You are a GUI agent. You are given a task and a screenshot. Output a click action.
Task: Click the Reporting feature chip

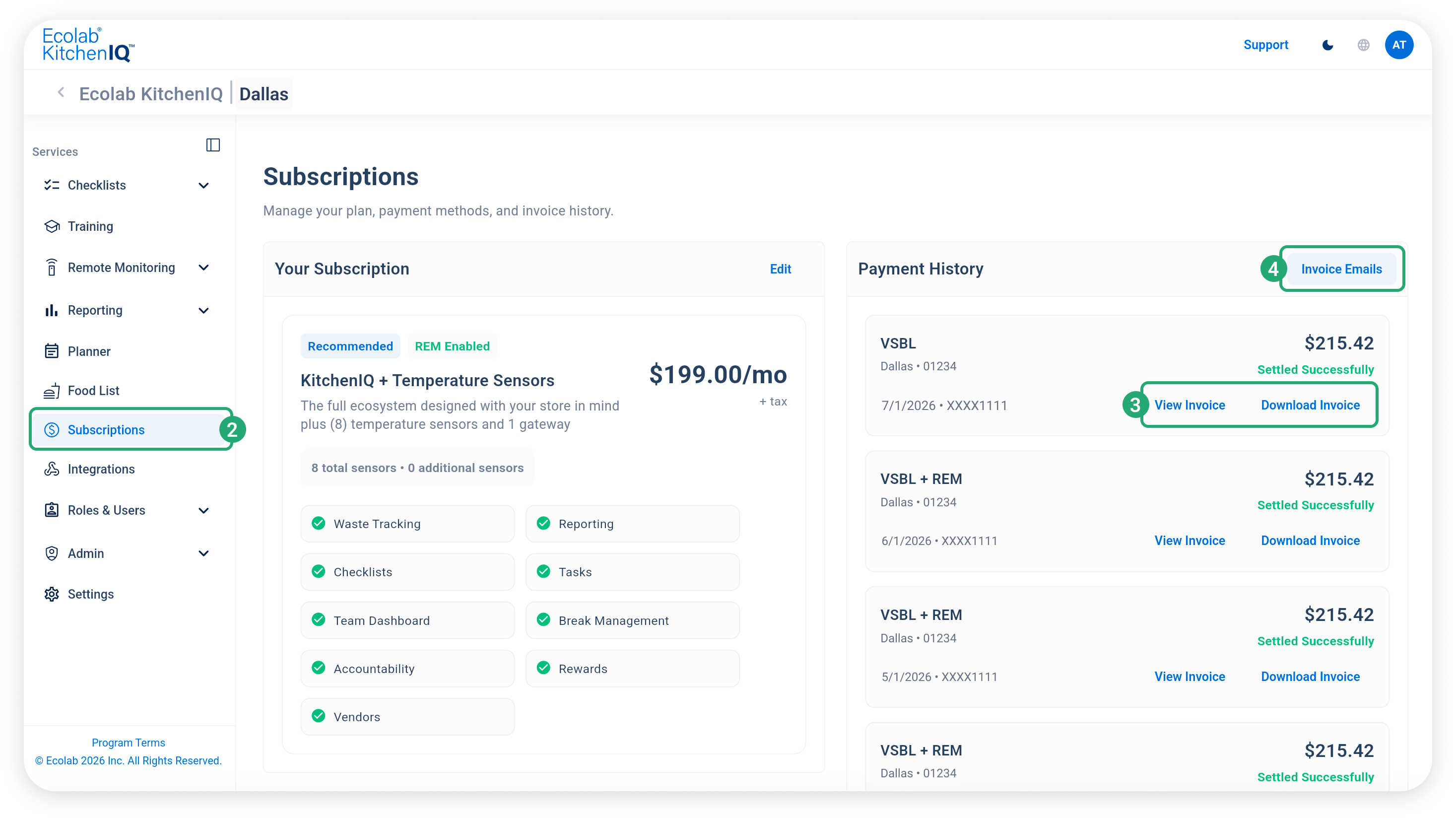[633, 523]
